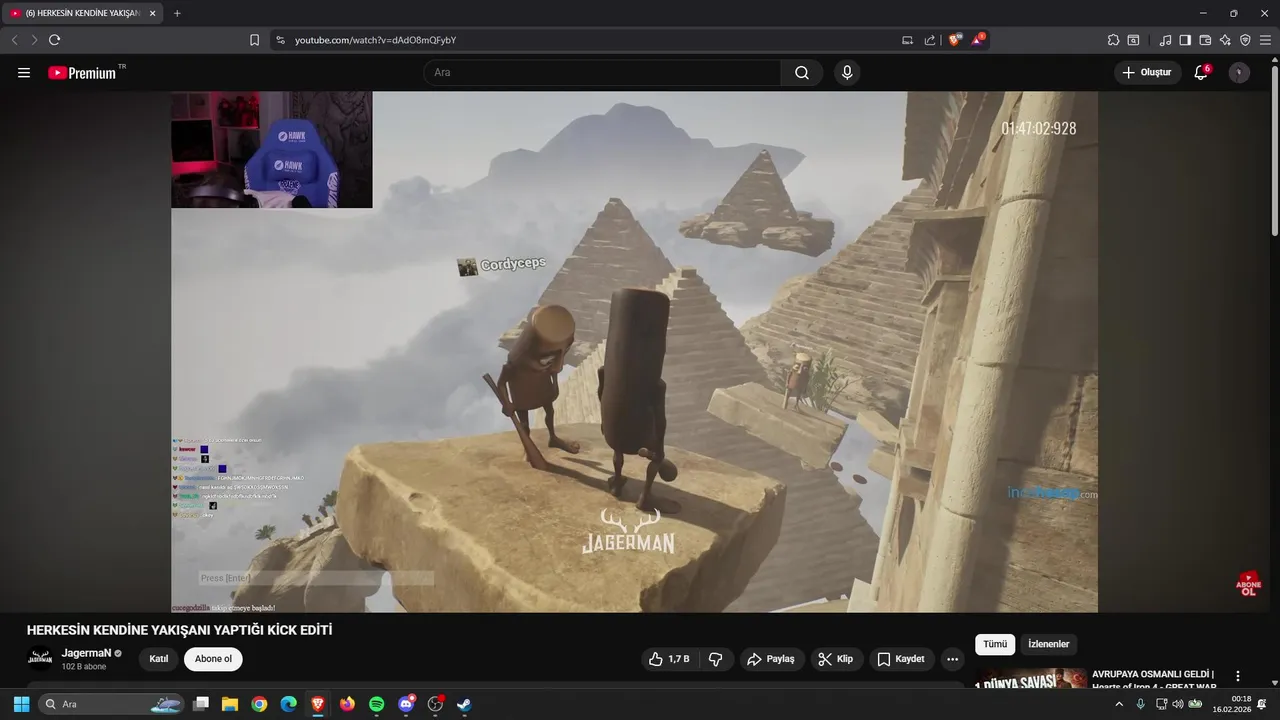This screenshot has width=1280, height=720.
Task: Open Steam from taskbar
Action: coord(464,704)
